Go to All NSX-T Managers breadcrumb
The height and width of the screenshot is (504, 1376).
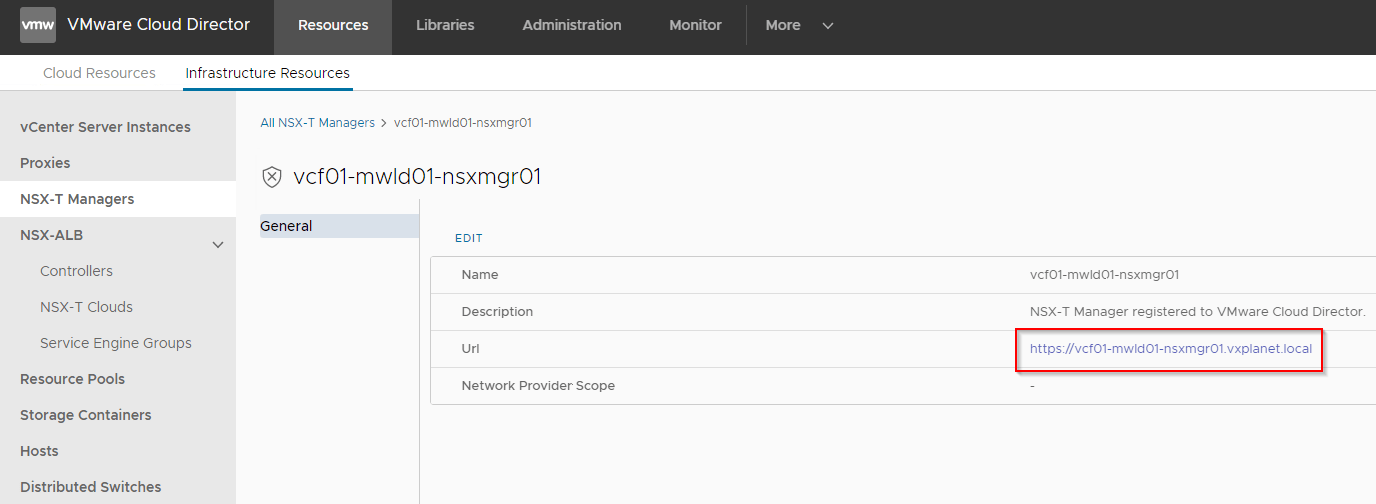[x=317, y=123]
